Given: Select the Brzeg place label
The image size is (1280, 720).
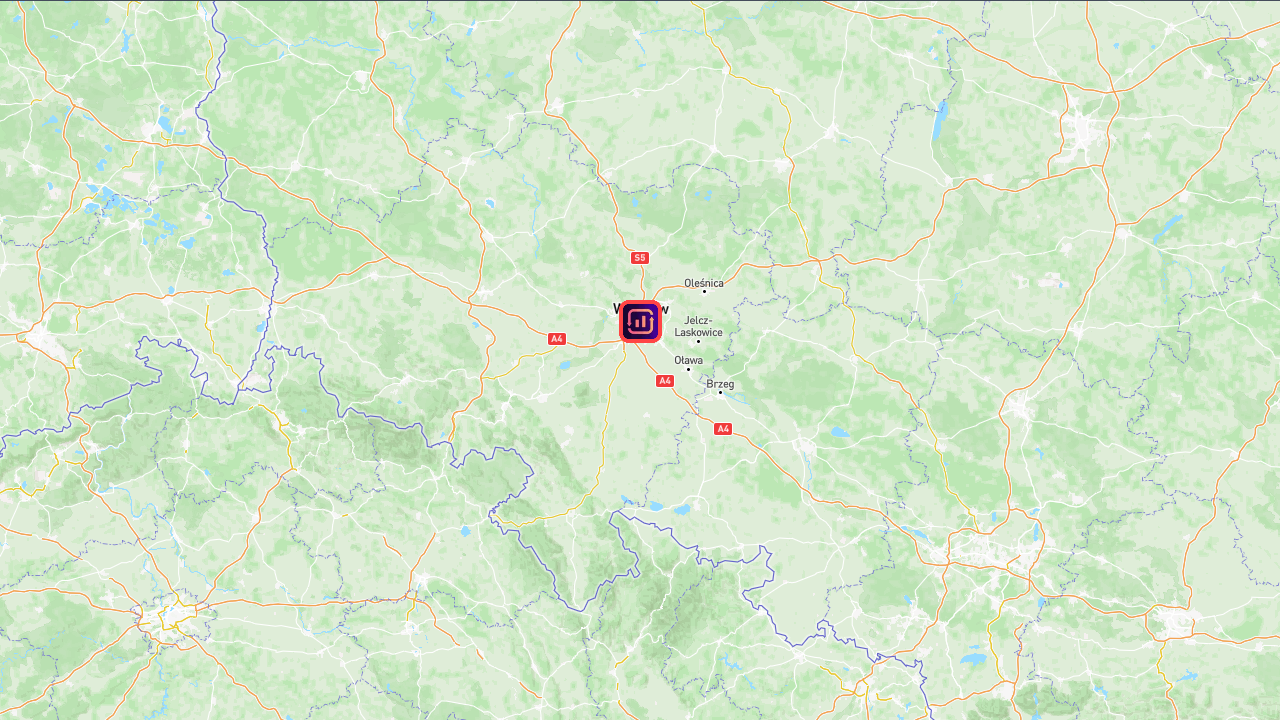Looking at the screenshot, I should pyautogui.click(x=720, y=384).
